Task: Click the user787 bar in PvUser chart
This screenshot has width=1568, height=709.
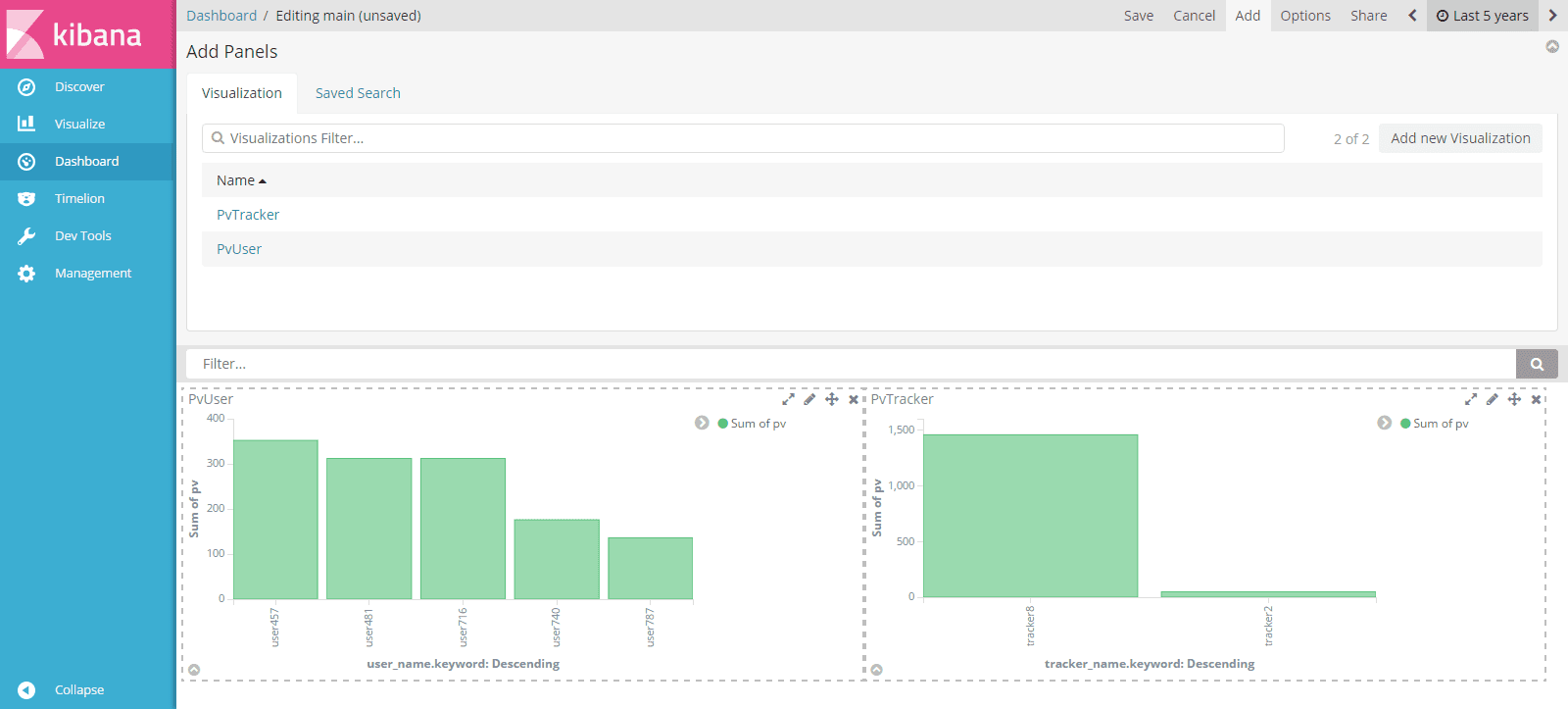Action: (x=650, y=568)
